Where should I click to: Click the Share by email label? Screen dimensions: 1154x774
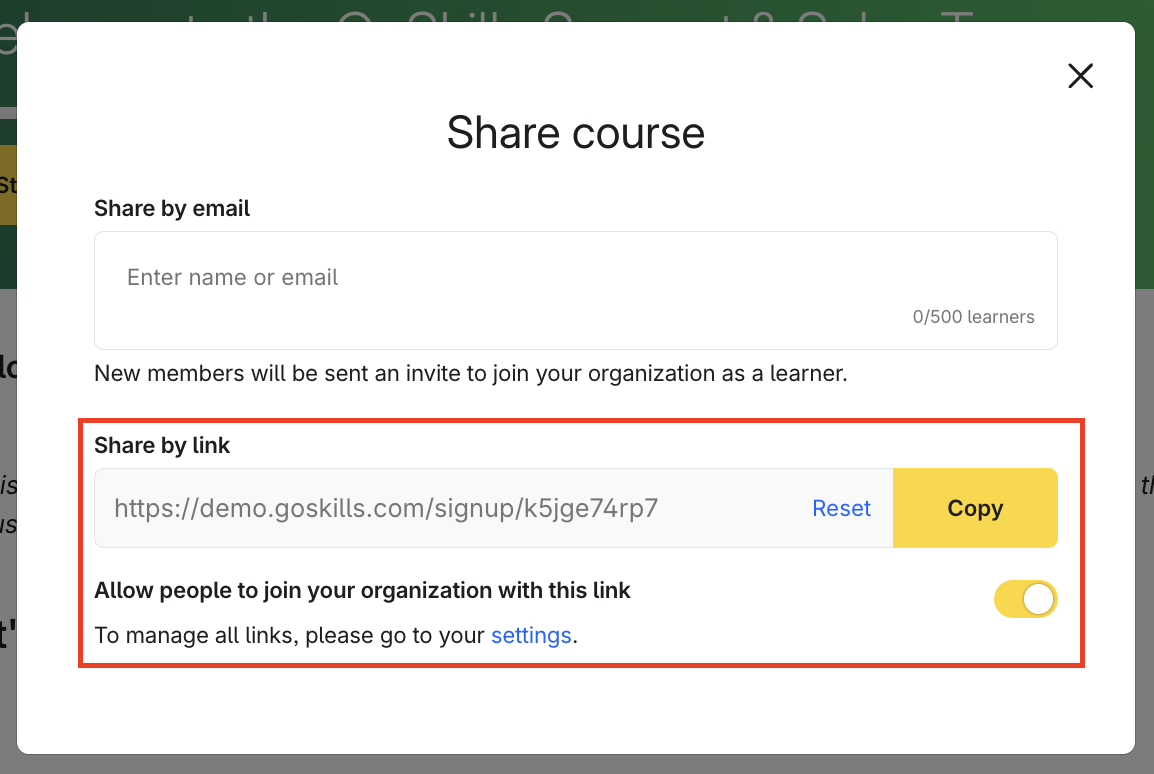[171, 208]
